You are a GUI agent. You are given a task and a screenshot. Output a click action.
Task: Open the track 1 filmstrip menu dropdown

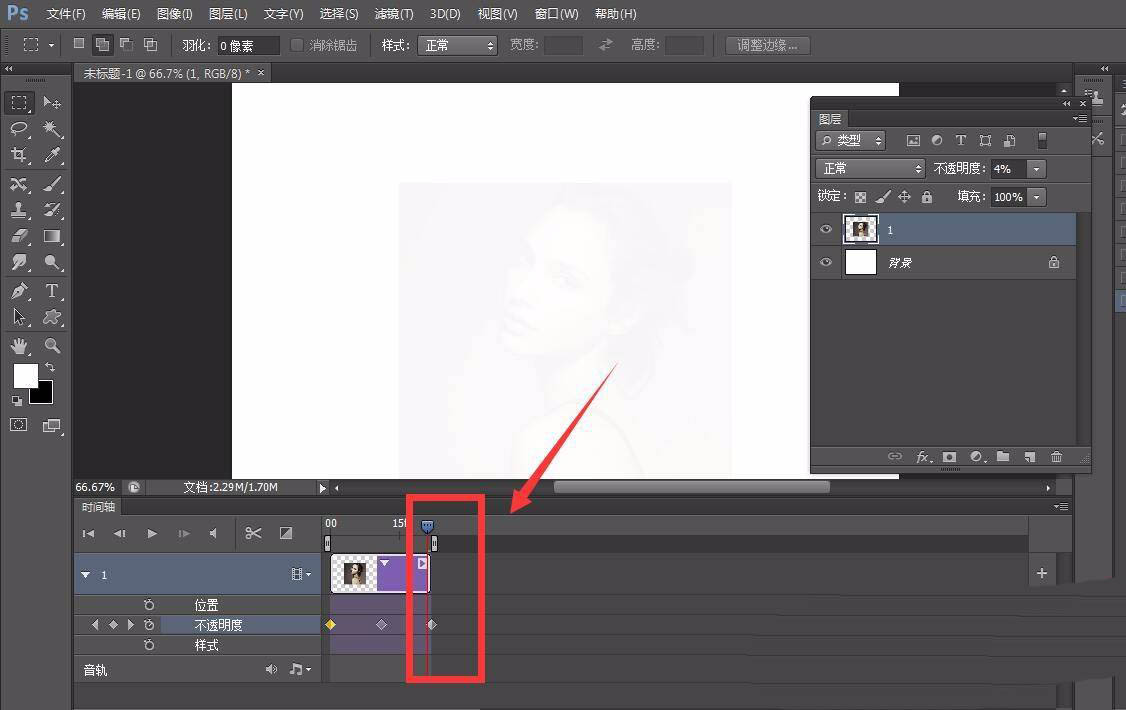301,574
